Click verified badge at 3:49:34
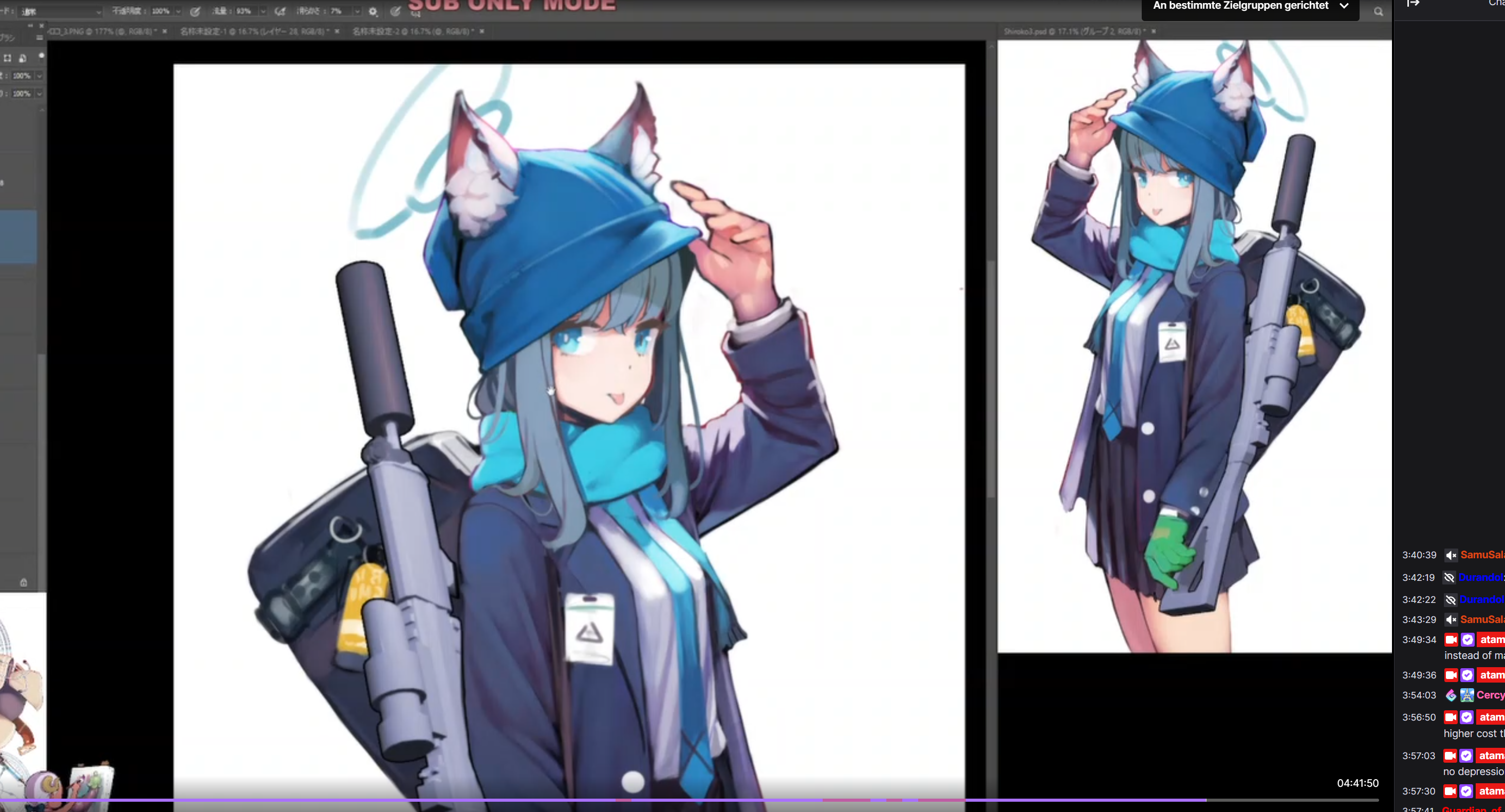 (1467, 639)
